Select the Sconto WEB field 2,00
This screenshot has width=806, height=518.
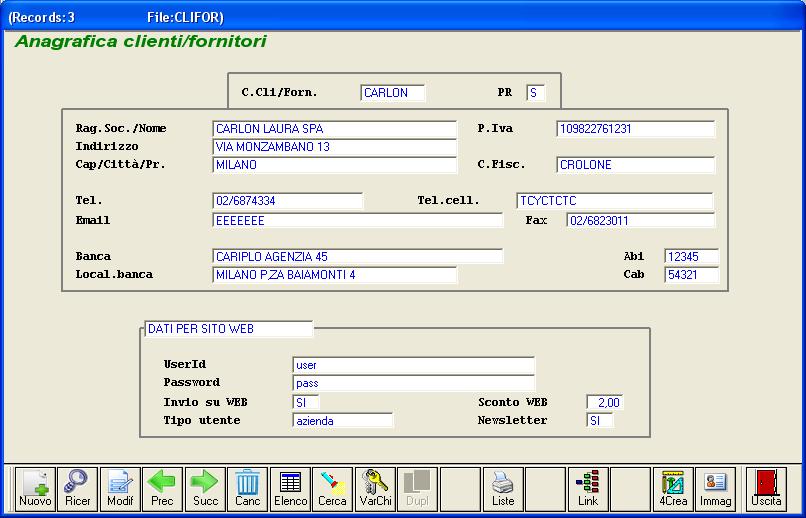(605, 402)
